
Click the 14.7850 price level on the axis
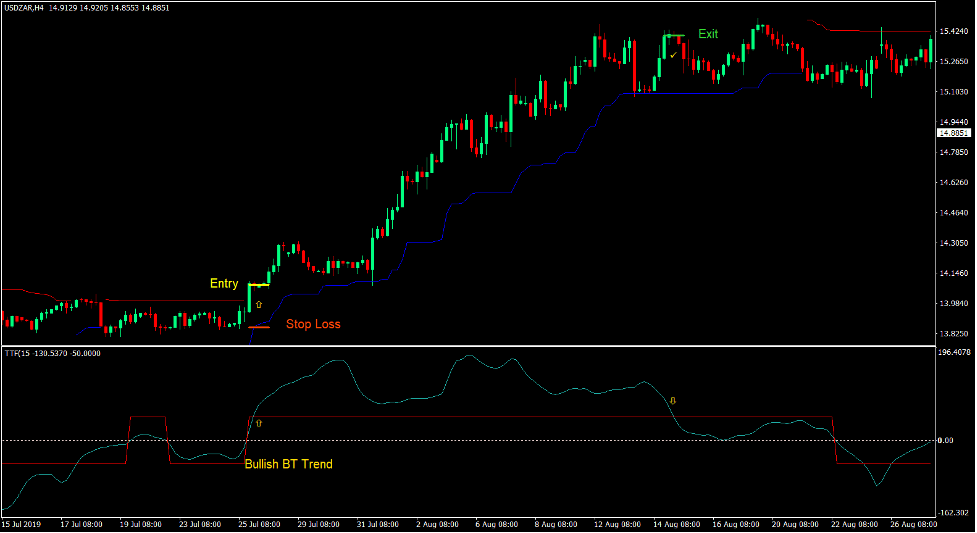point(953,152)
